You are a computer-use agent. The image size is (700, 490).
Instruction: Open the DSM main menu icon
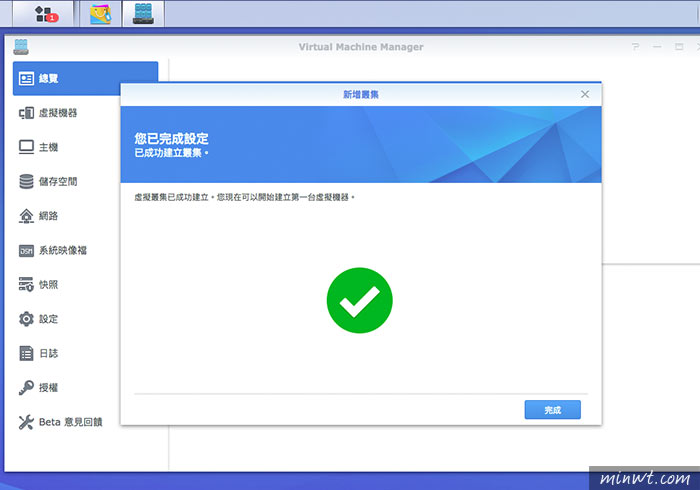(x=44, y=13)
